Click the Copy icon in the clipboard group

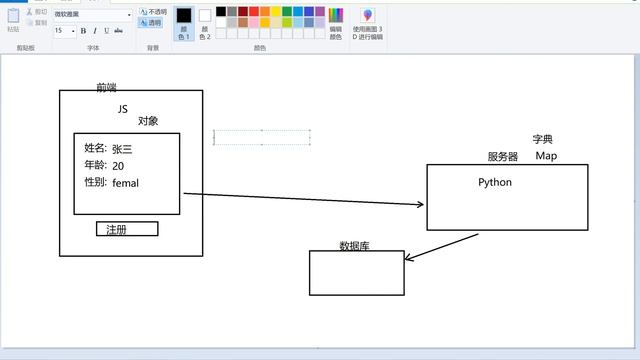point(29,22)
